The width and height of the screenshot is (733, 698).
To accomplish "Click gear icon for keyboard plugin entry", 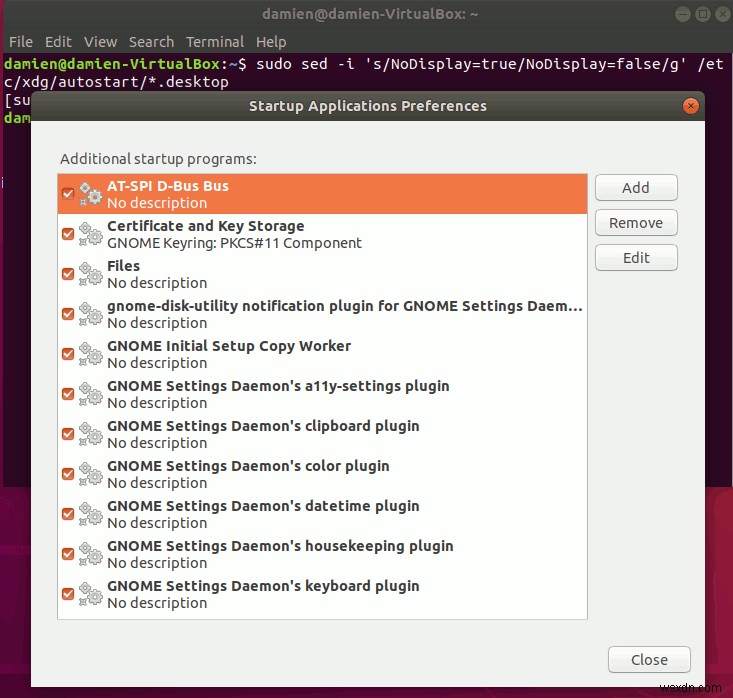I will (90, 594).
